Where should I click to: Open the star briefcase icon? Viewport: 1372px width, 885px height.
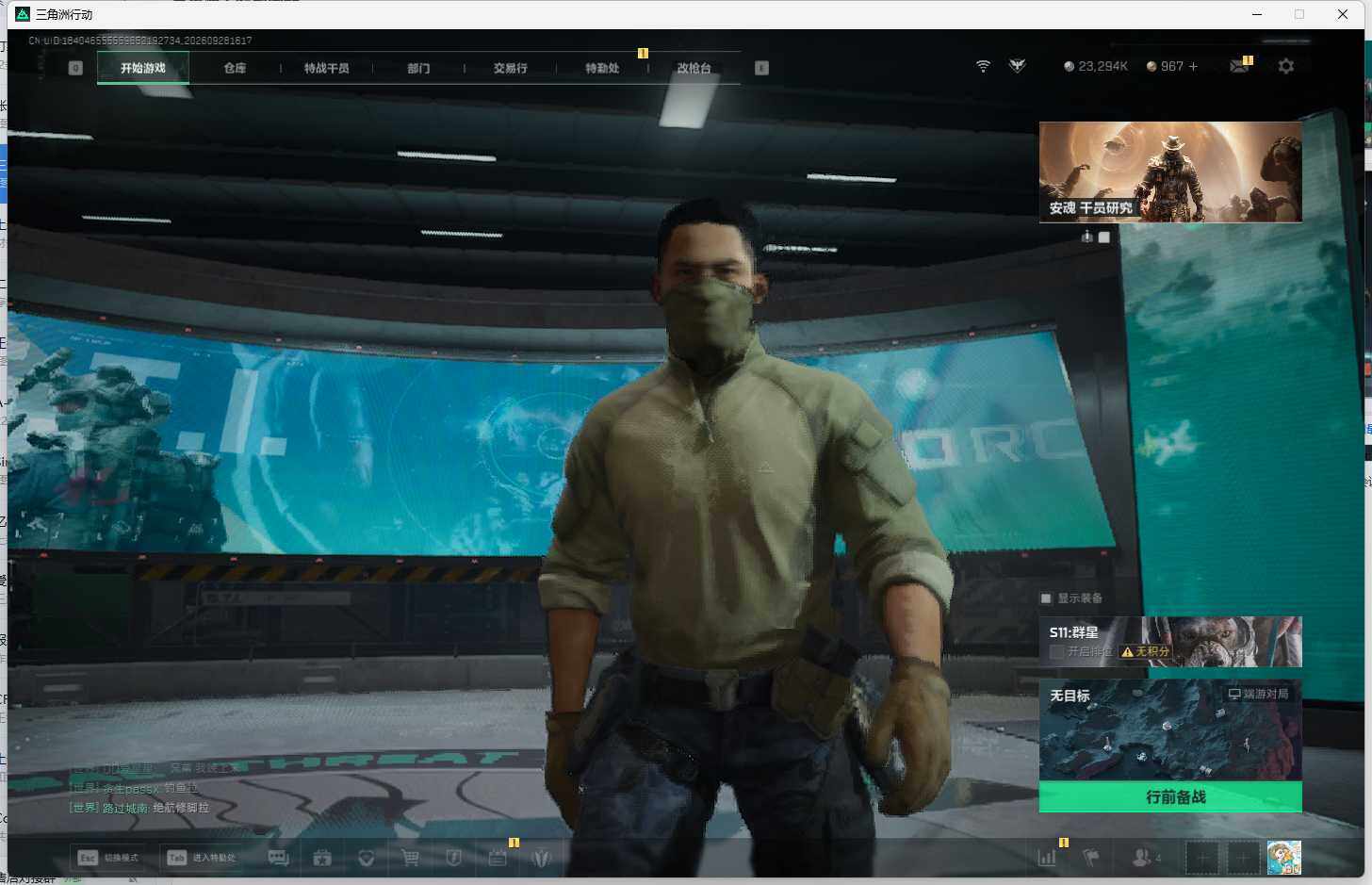coord(322,858)
